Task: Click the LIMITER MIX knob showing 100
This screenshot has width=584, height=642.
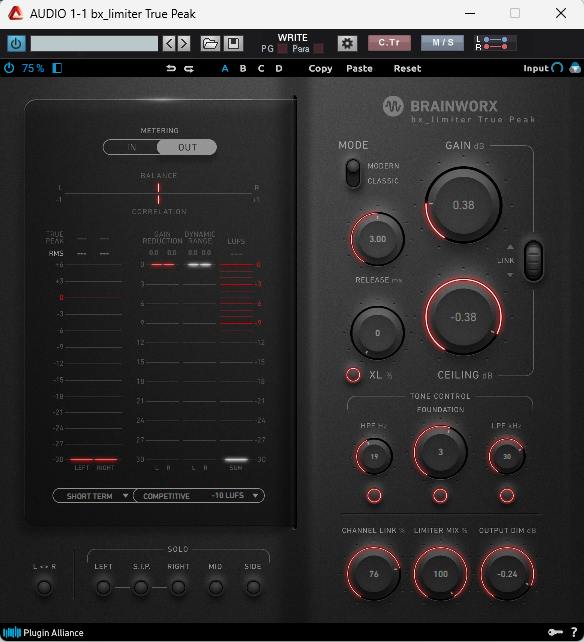Action: click(440, 574)
